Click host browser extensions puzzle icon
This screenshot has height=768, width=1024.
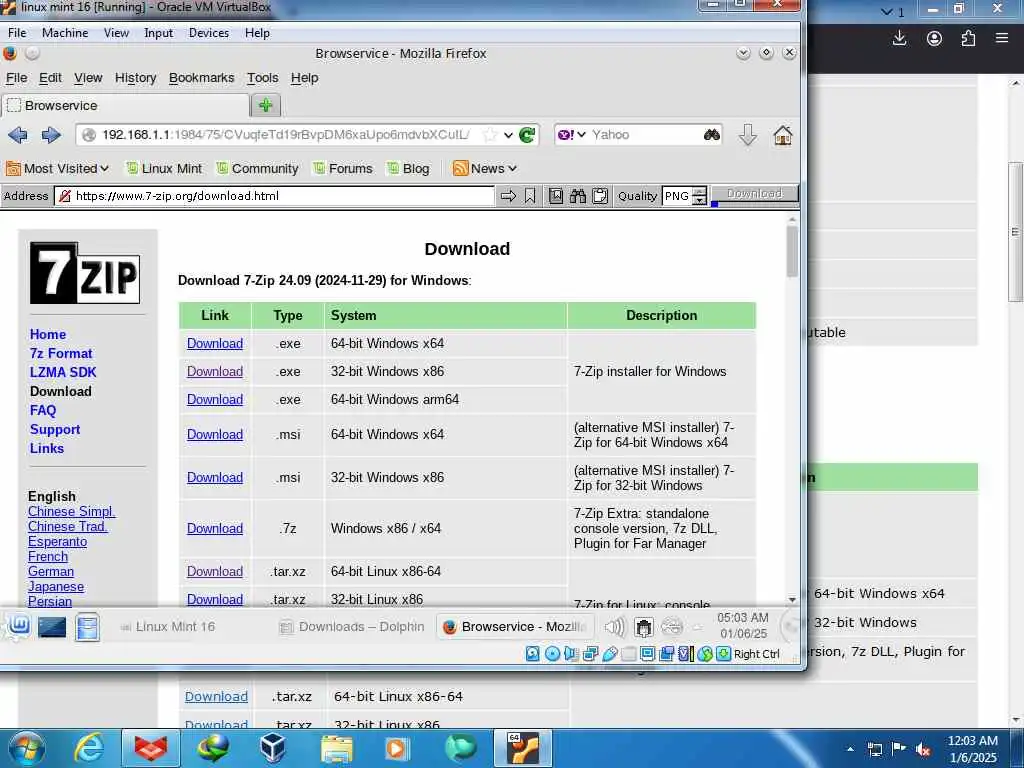(968, 38)
